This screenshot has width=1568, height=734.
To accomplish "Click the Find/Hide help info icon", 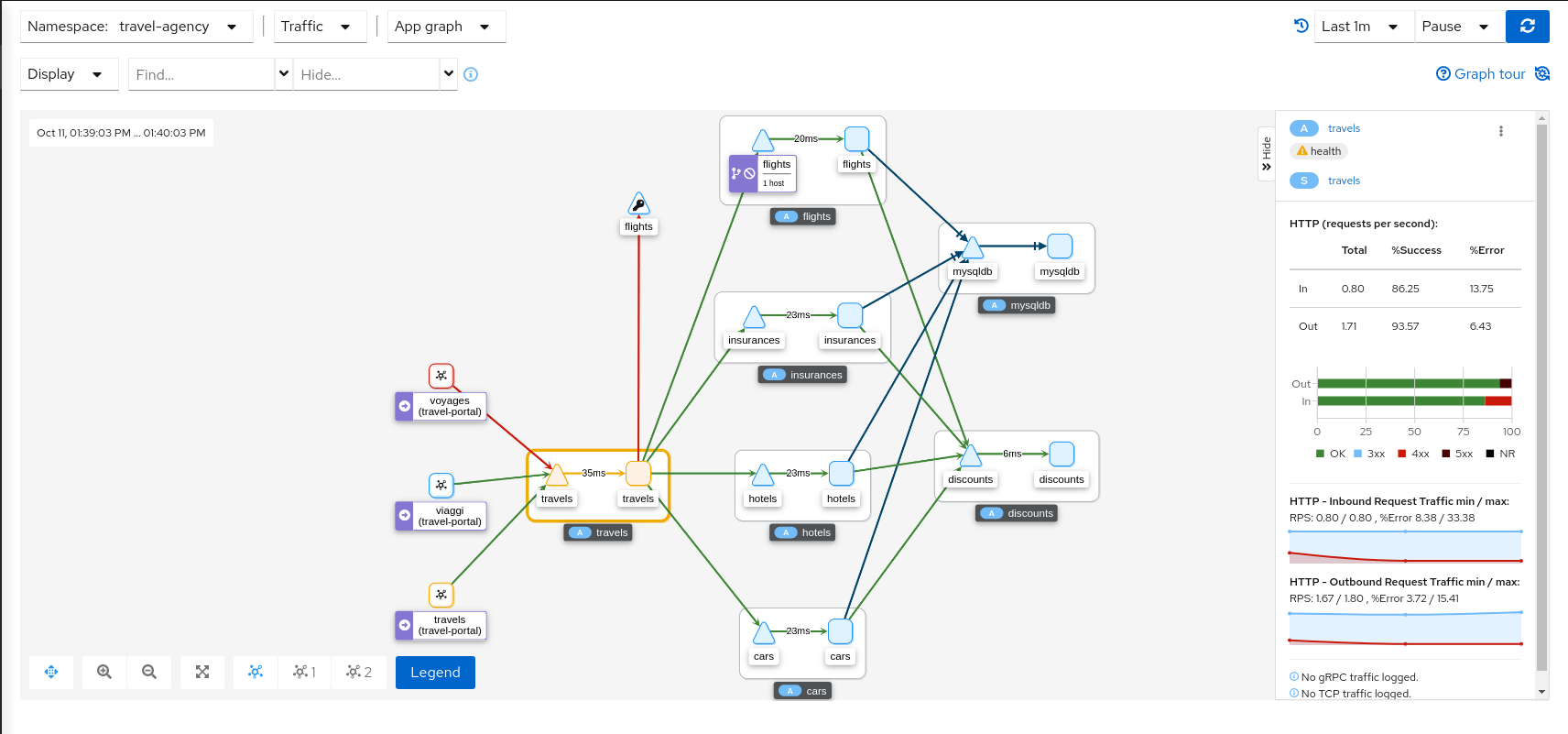I will 471,74.
